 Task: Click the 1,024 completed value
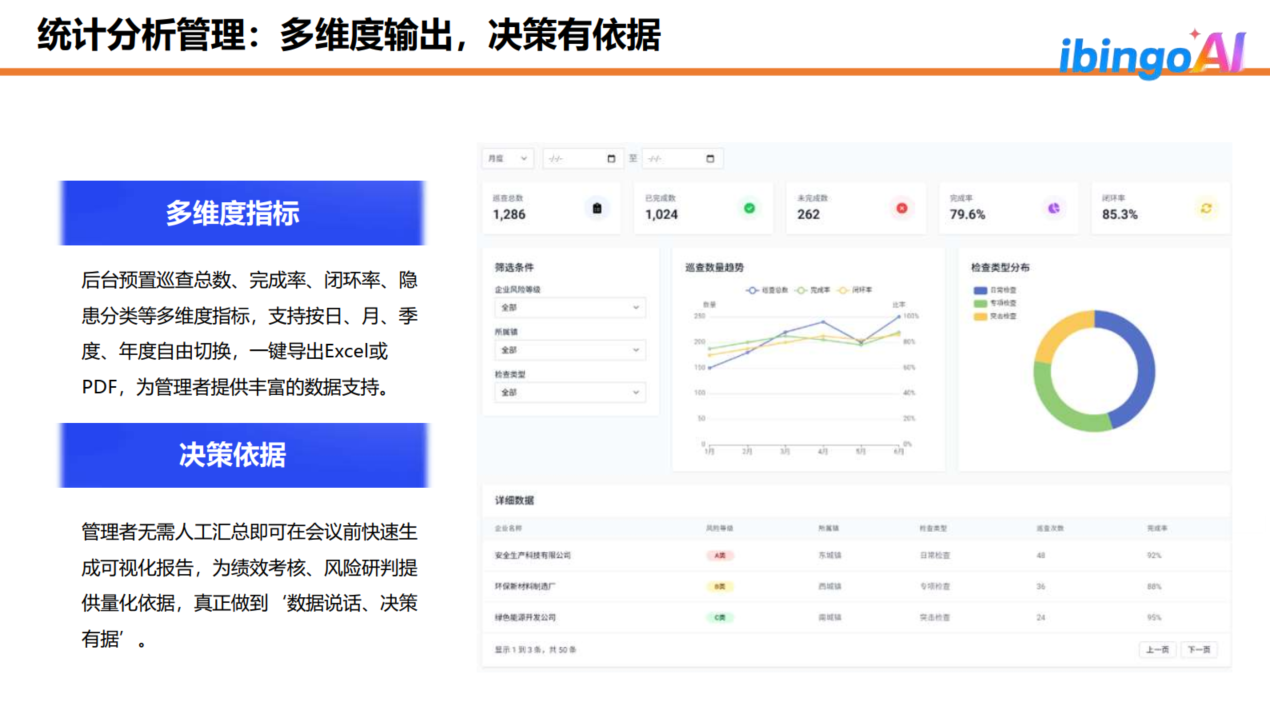click(x=661, y=214)
